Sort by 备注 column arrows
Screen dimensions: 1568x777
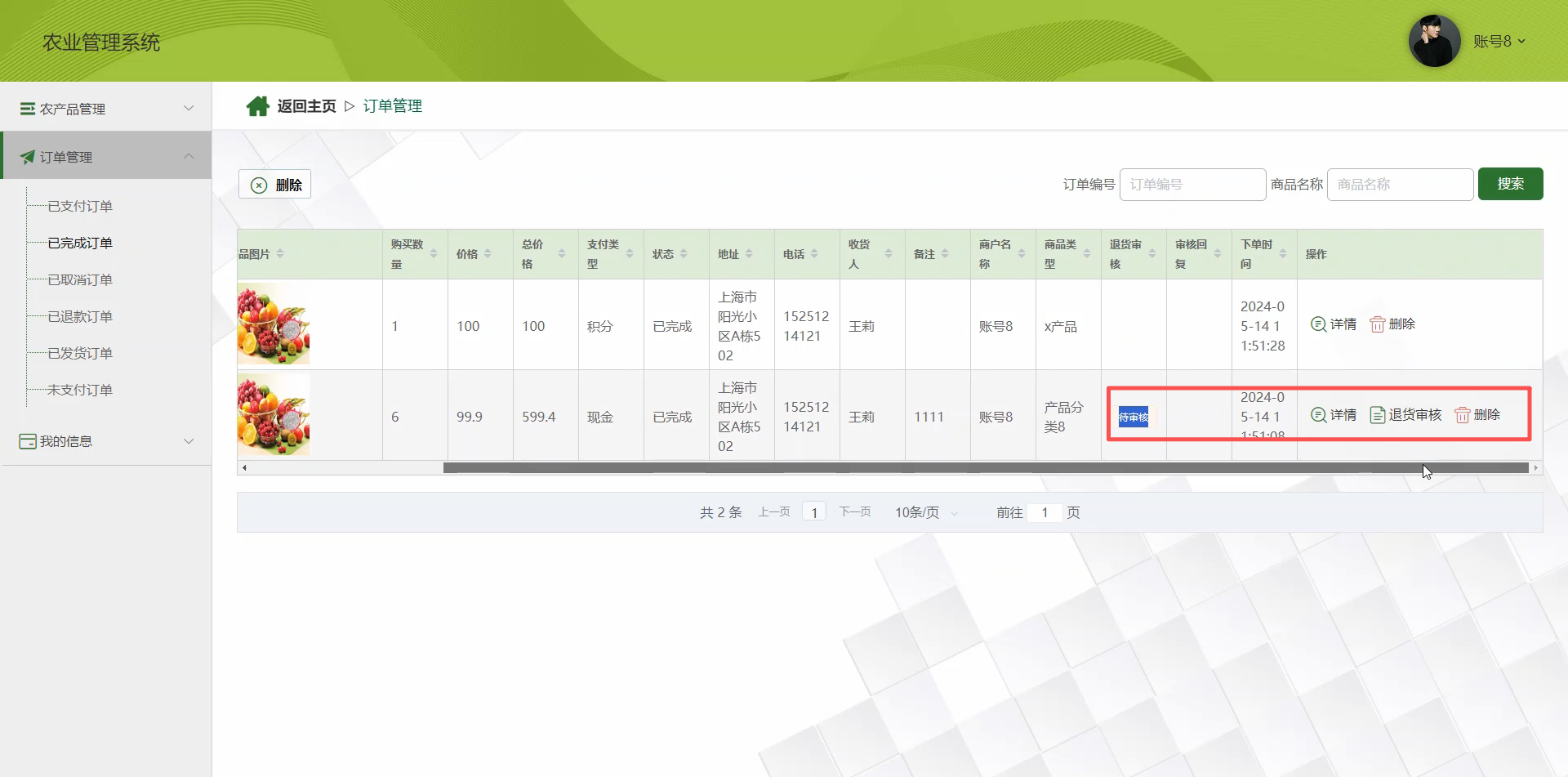coord(945,254)
